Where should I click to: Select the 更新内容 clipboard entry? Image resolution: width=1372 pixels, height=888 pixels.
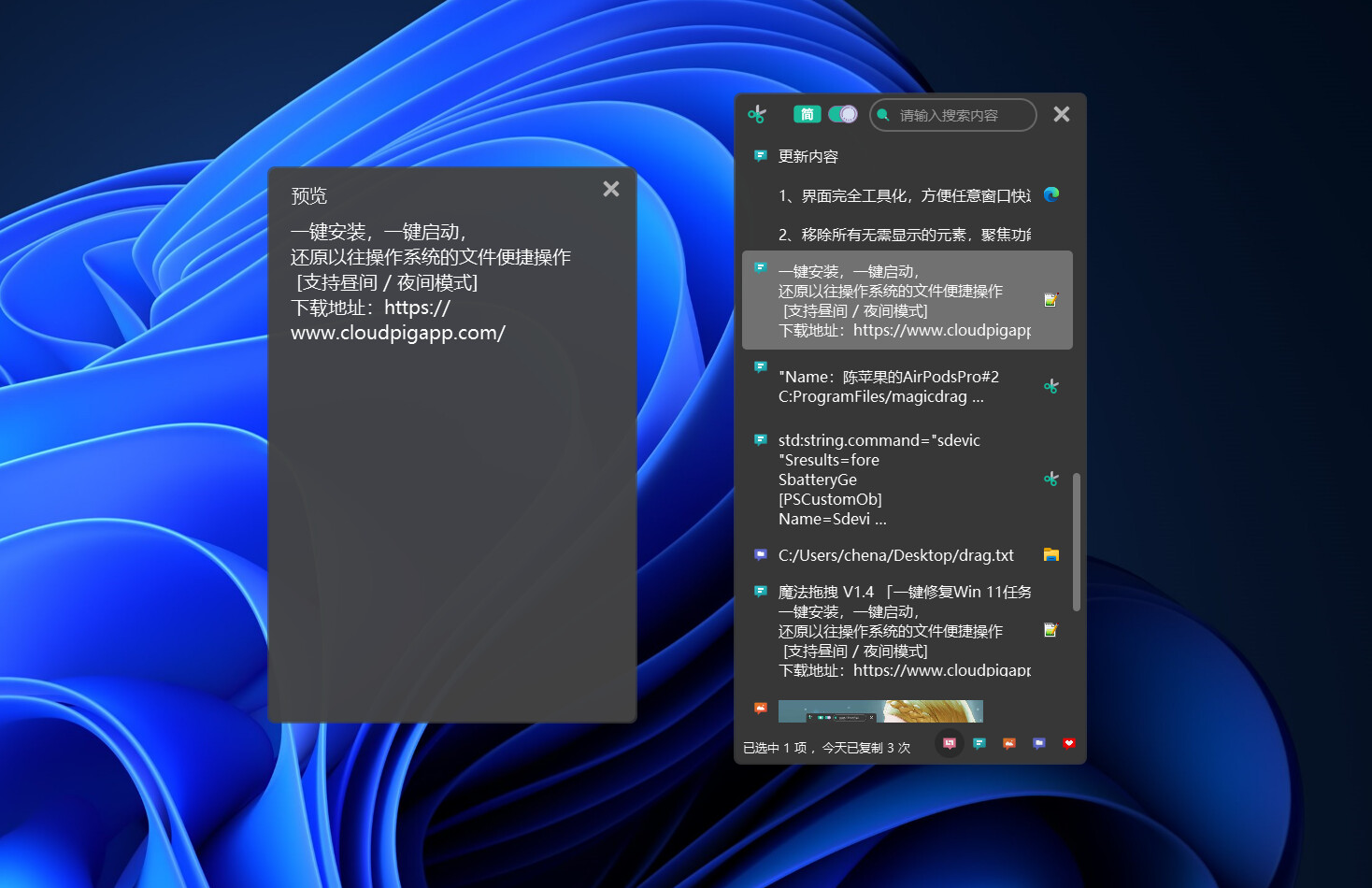807,156
